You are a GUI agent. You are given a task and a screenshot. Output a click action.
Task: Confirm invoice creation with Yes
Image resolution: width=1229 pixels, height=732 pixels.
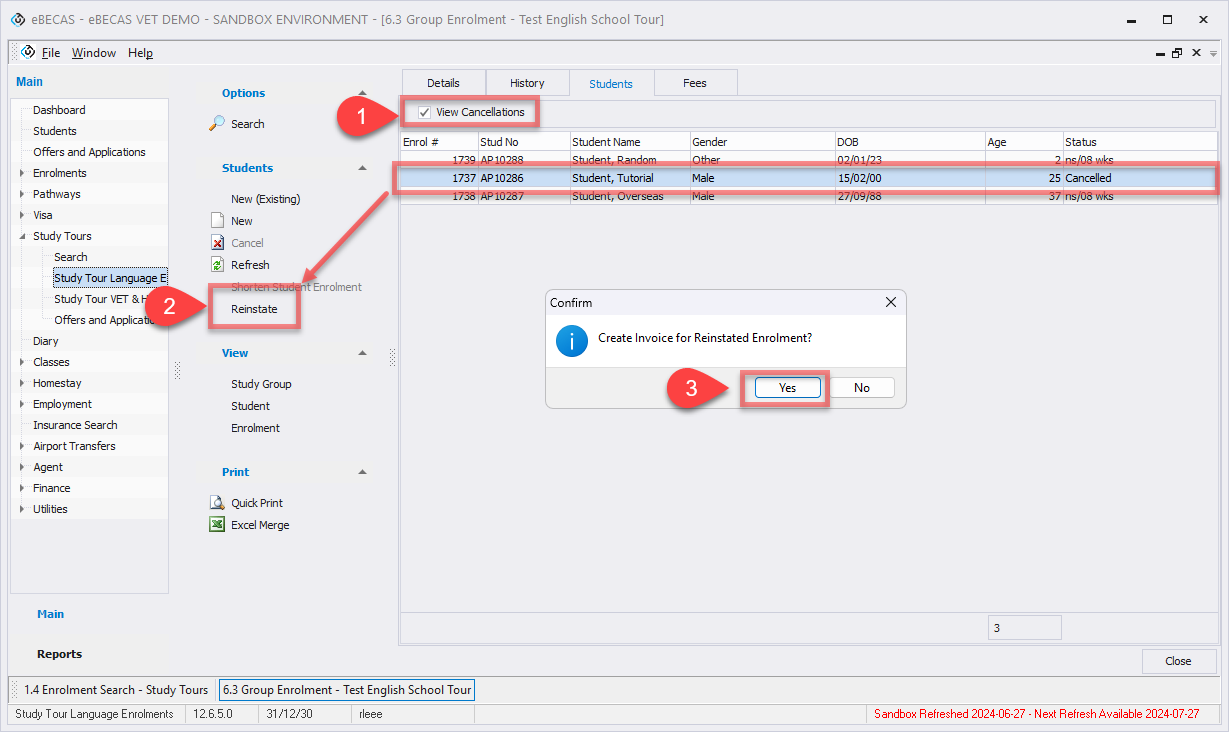pyautogui.click(x=787, y=388)
